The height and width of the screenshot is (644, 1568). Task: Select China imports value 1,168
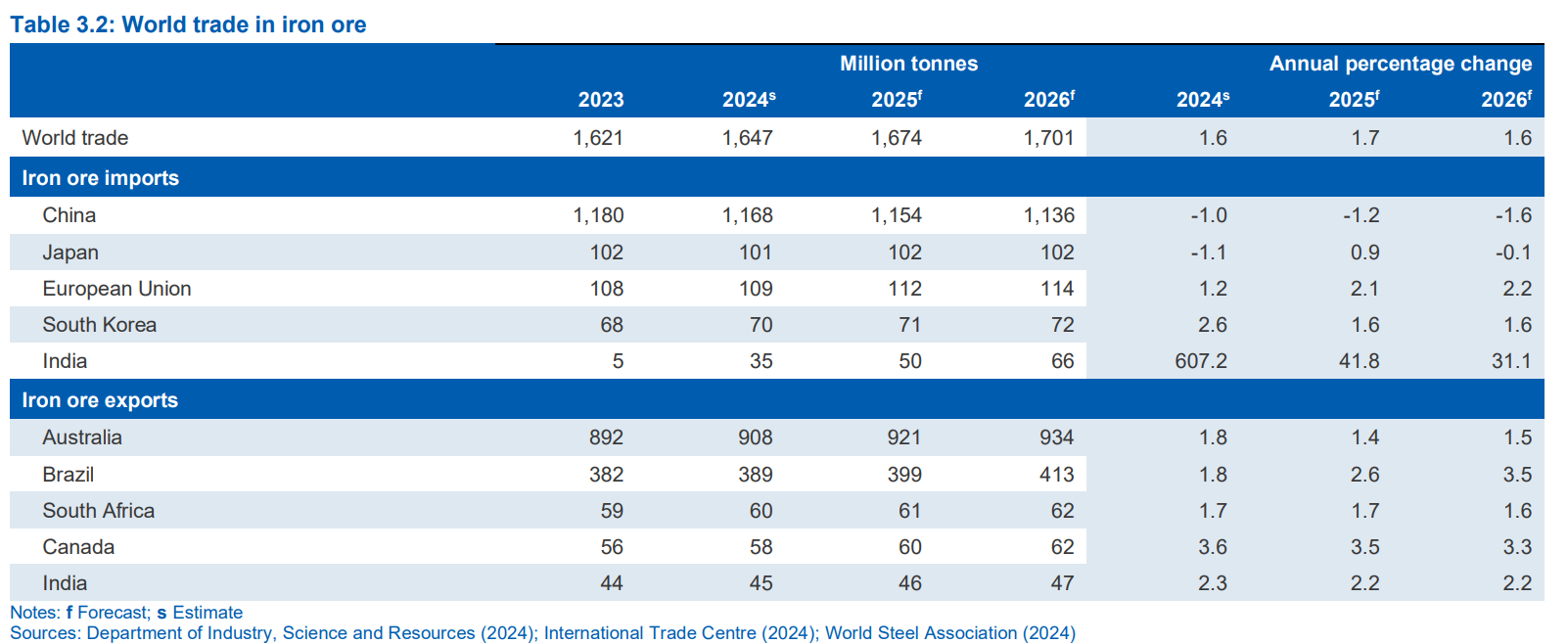(748, 215)
